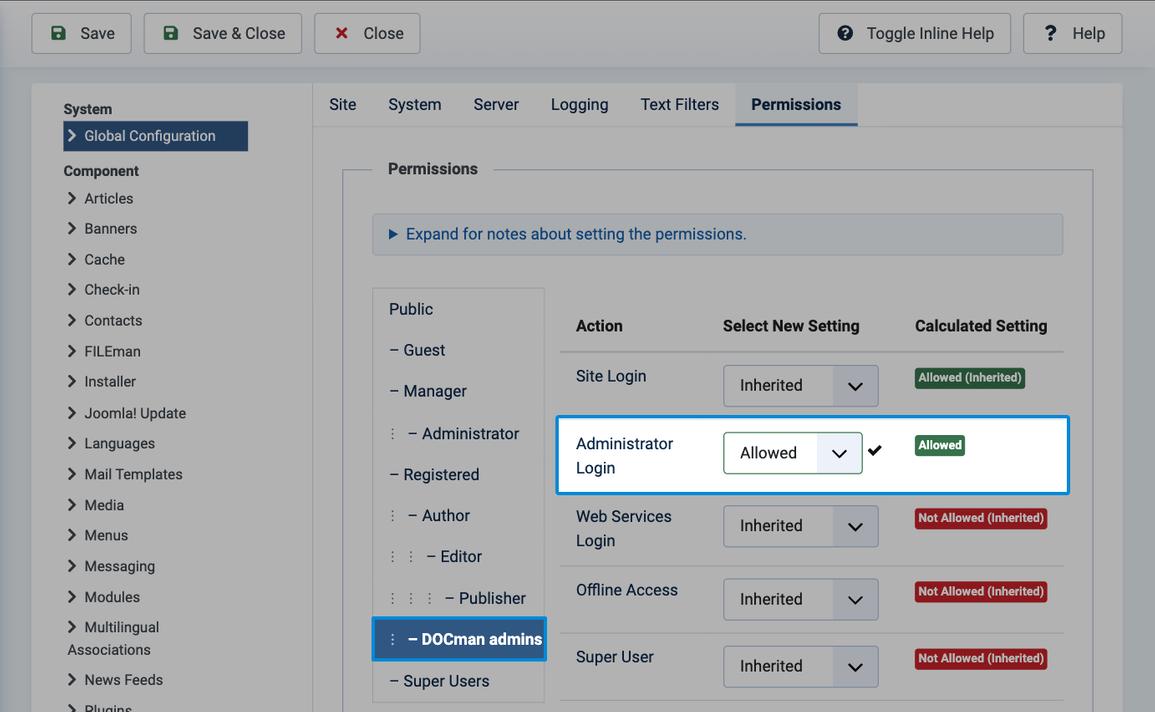
Task: Select the Super Users group
Action: click(439, 681)
